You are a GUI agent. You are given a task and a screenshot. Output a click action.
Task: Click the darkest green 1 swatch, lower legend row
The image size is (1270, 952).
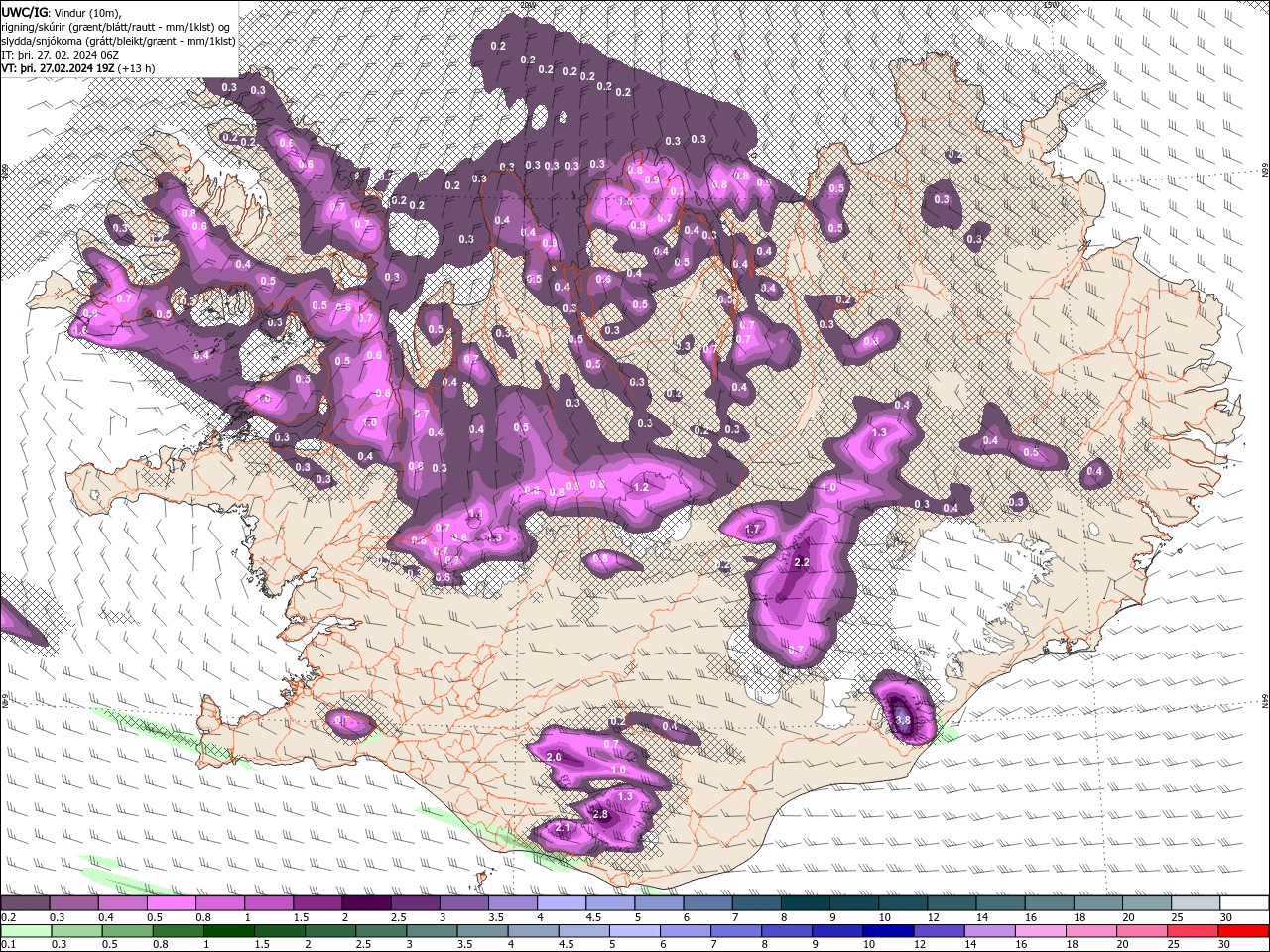point(229,931)
